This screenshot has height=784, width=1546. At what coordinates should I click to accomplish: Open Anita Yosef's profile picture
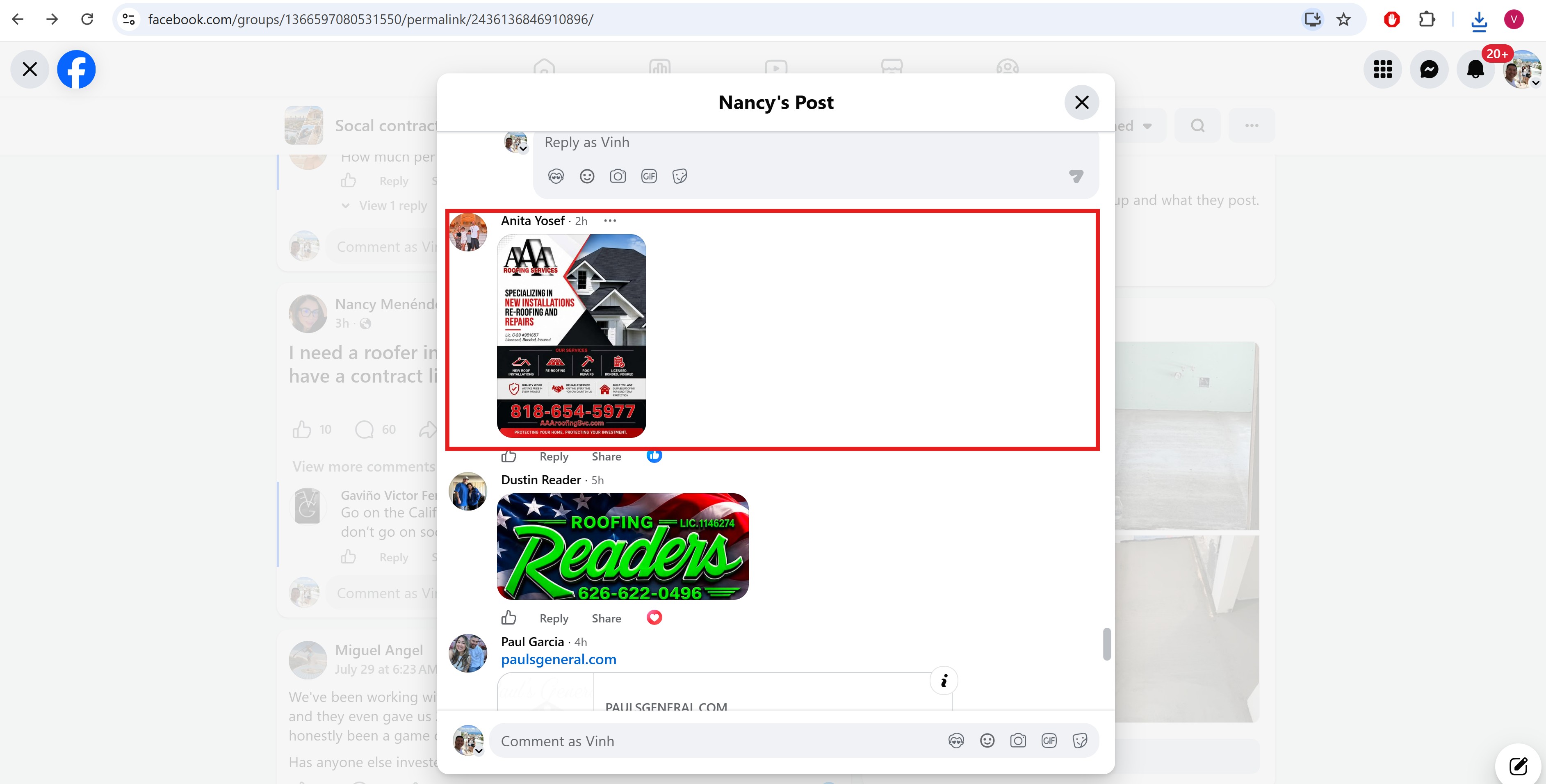pos(468,232)
